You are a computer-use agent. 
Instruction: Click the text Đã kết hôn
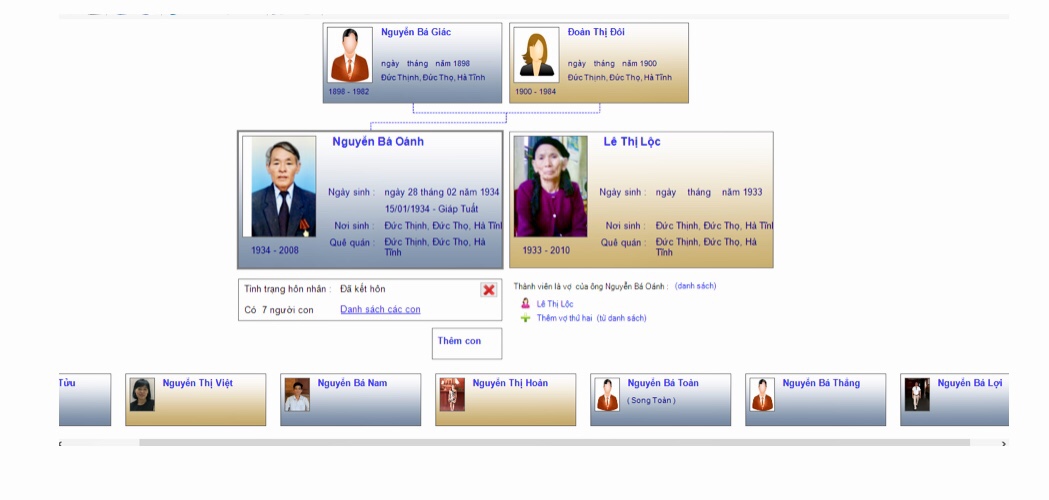(x=363, y=289)
